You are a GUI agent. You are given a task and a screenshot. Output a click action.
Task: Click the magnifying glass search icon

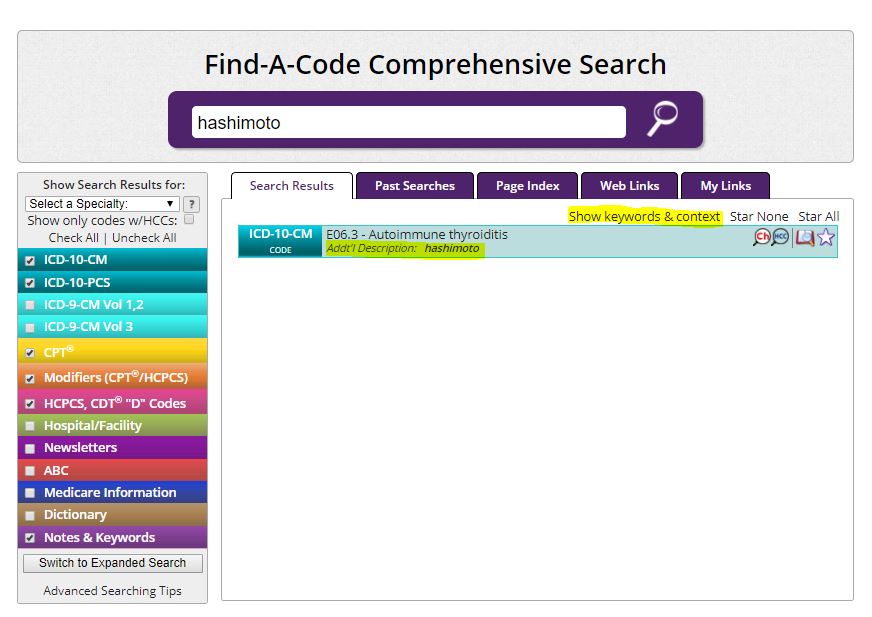662,119
